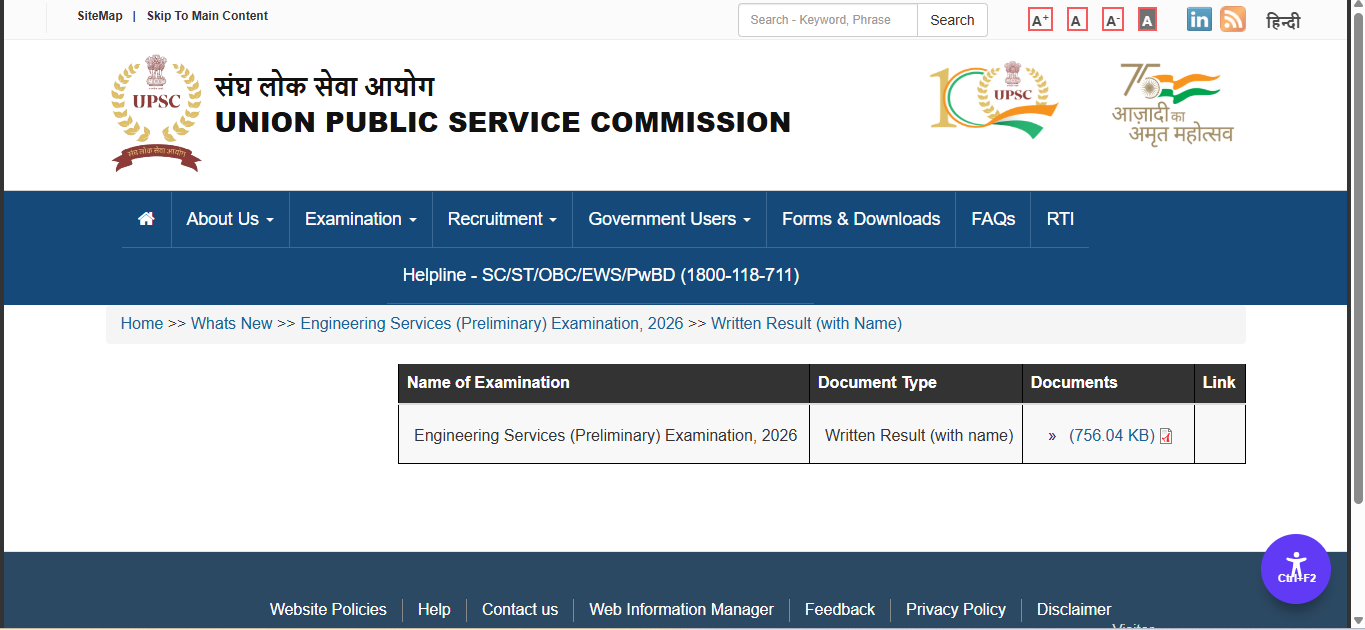
Task: Open the accessibility tools floating button
Action: [1295, 568]
